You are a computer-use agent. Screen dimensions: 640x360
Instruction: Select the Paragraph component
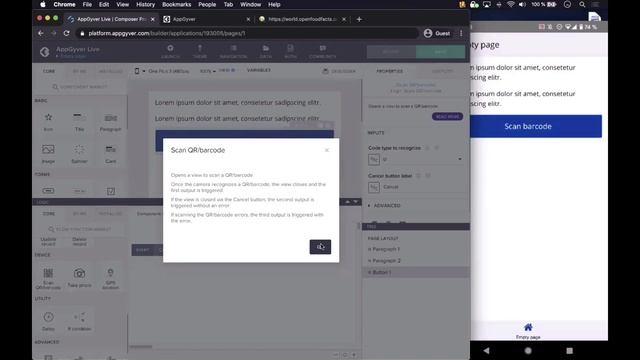[x=110, y=122]
